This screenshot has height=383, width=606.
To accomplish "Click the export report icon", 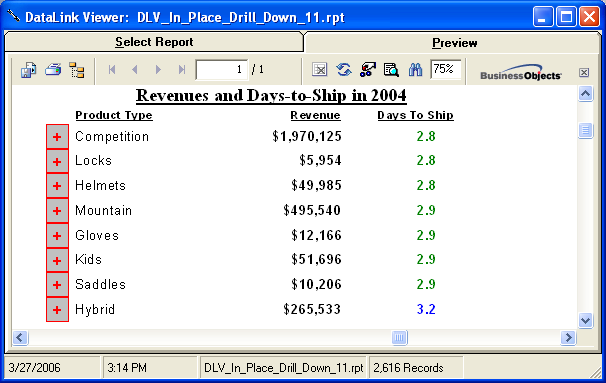I will point(29,70).
